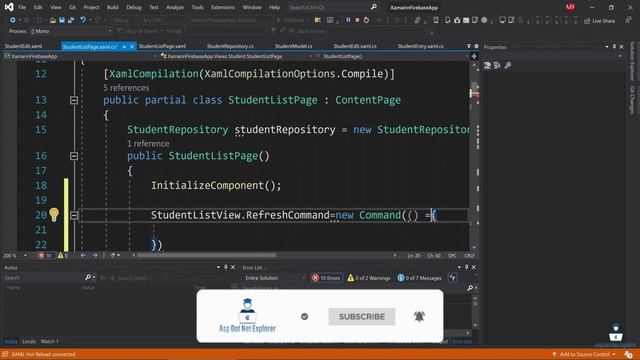This screenshot has width=640, height=360.
Task: Switch to StudentModel.cs tab
Action: pos(293,46)
